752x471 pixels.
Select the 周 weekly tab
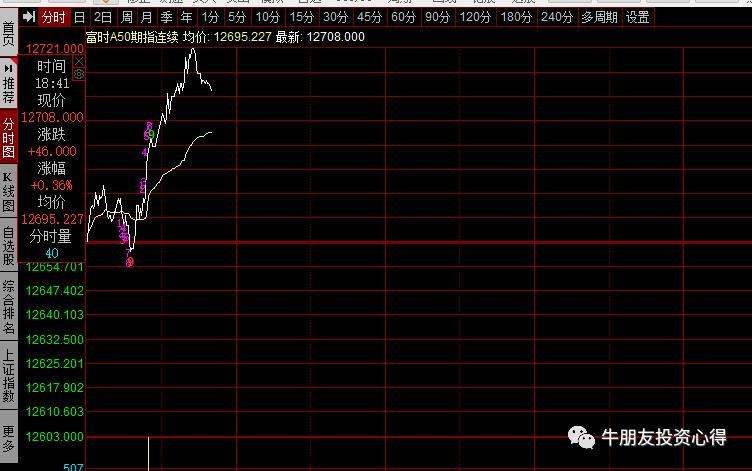pyautogui.click(x=127, y=18)
